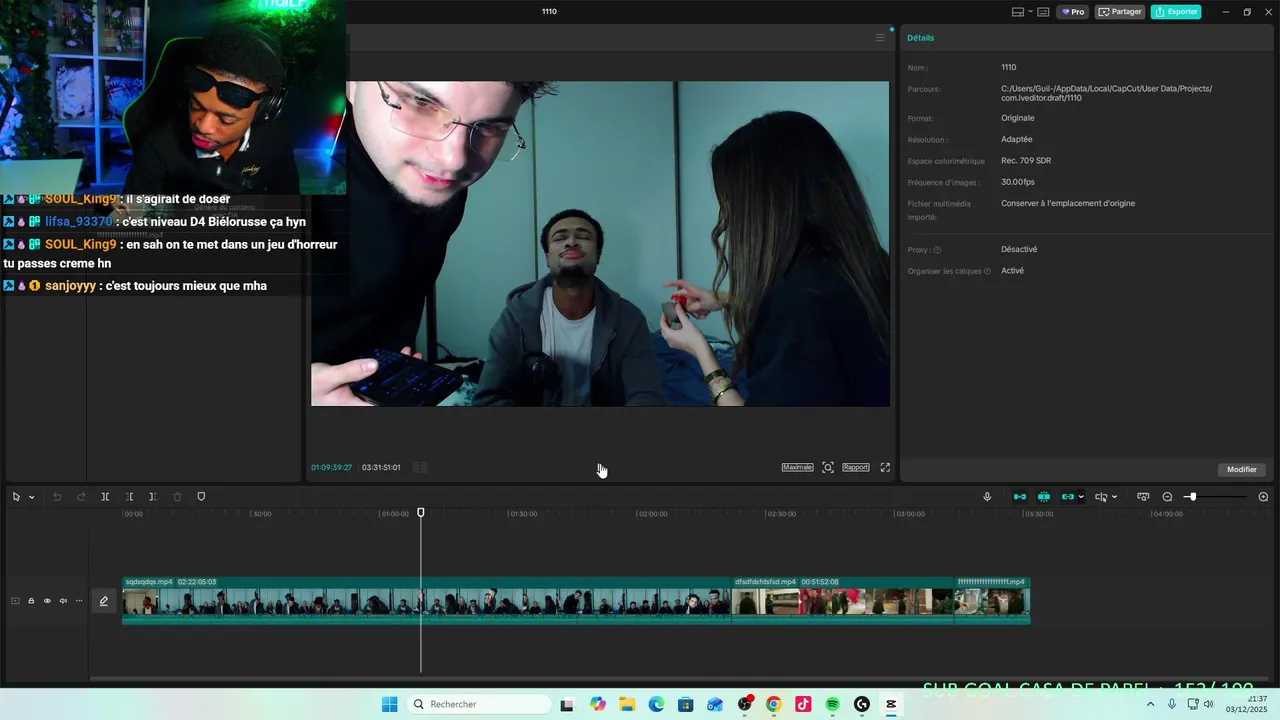This screenshot has height=720, width=1280.
Task: Click the fit timeline to window icon
Action: 1143,497
